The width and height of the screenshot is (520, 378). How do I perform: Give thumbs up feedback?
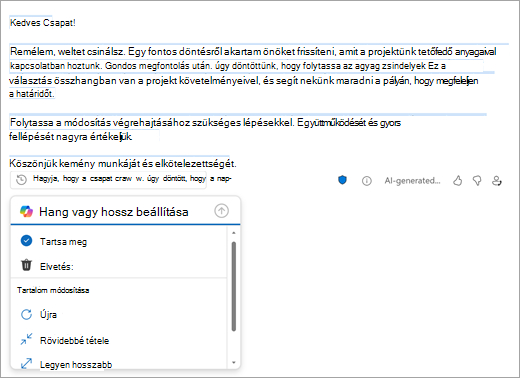pos(458,181)
